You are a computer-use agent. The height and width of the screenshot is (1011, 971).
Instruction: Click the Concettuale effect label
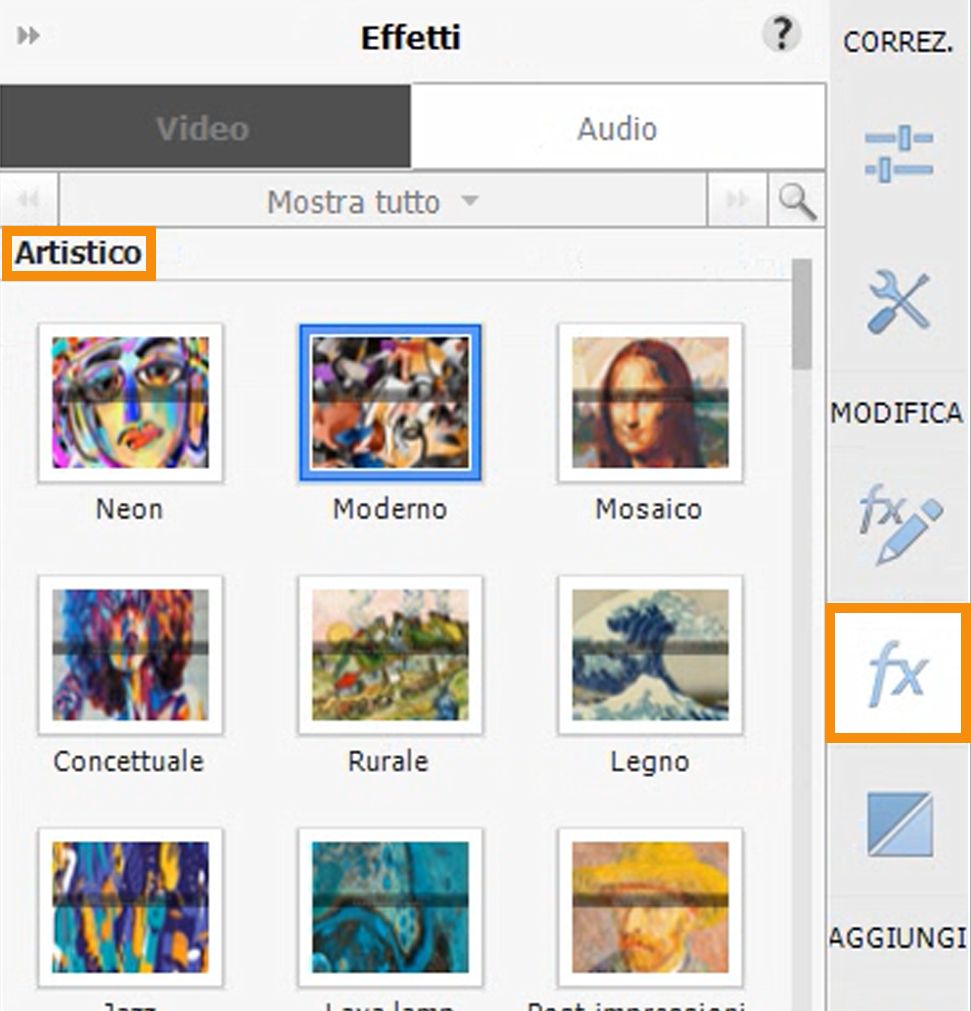129,761
